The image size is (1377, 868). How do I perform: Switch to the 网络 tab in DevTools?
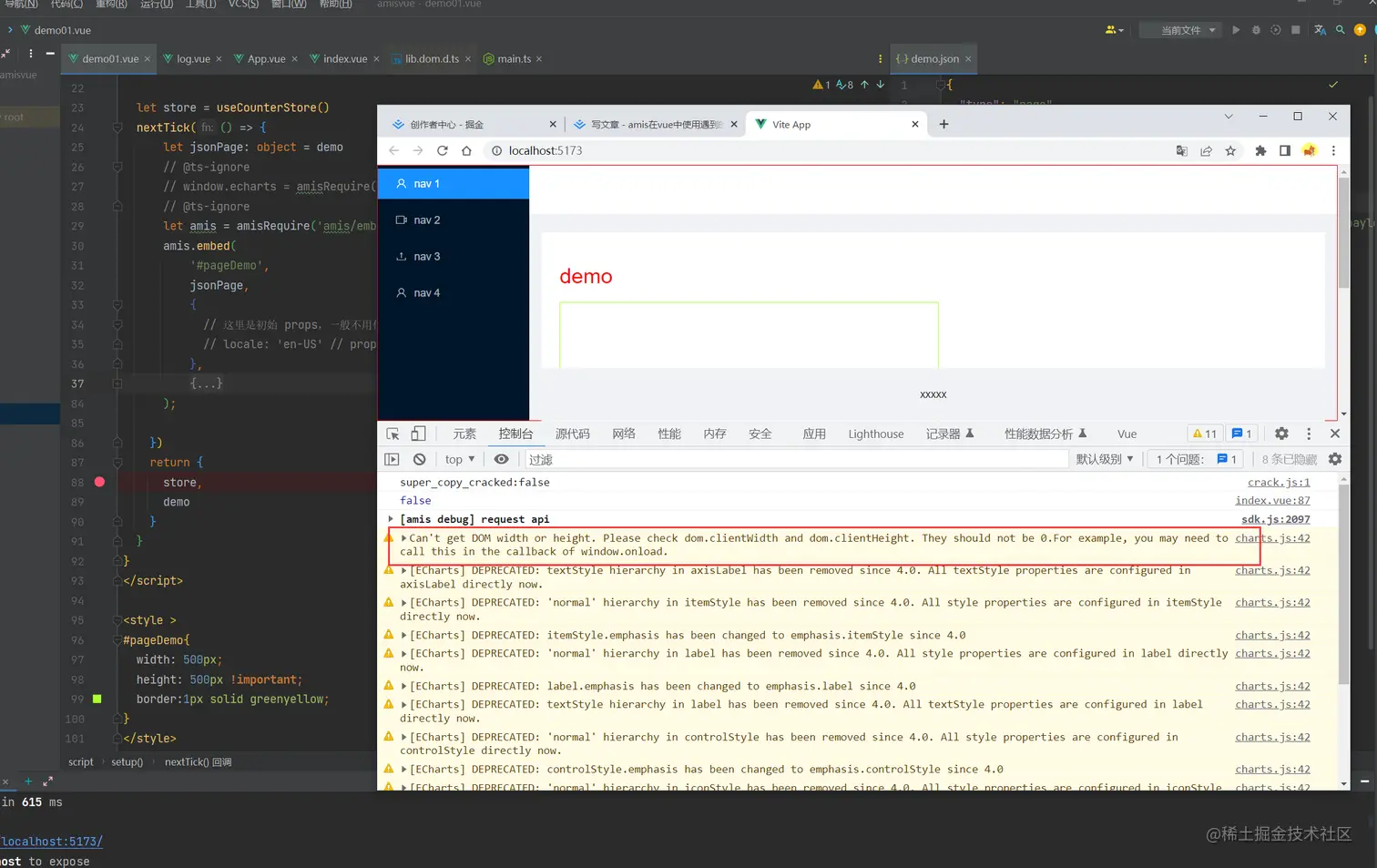(x=624, y=434)
